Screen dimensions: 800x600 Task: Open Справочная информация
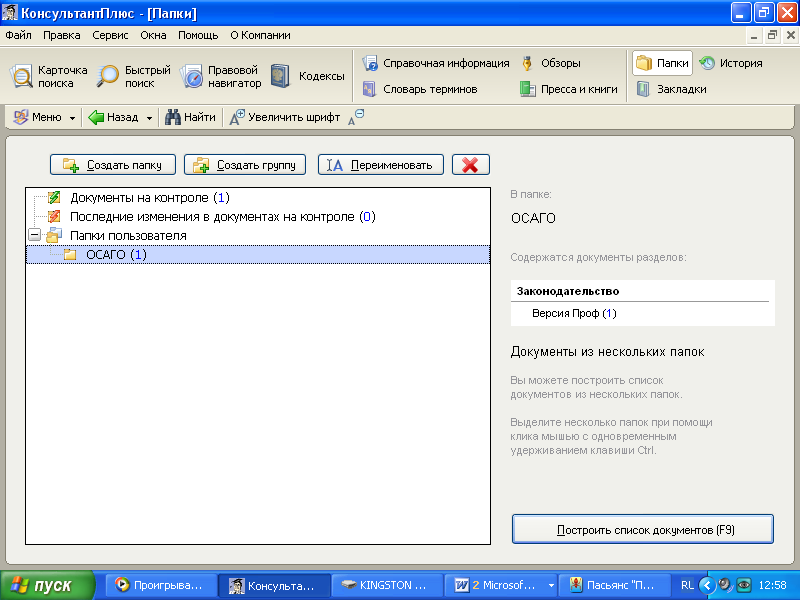point(436,63)
